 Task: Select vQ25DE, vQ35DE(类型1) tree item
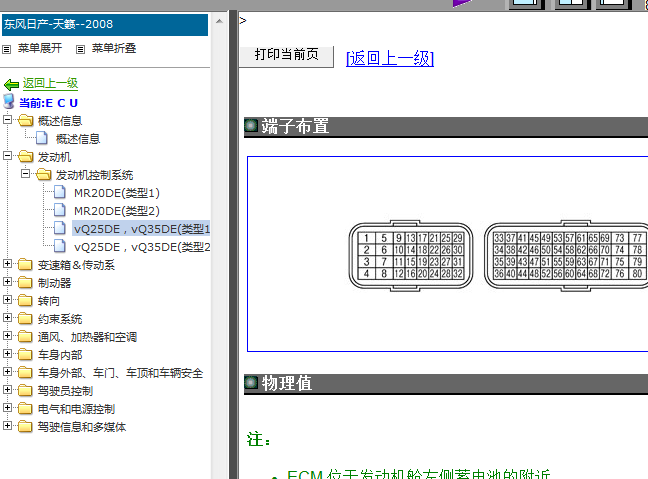pos(142,229)
